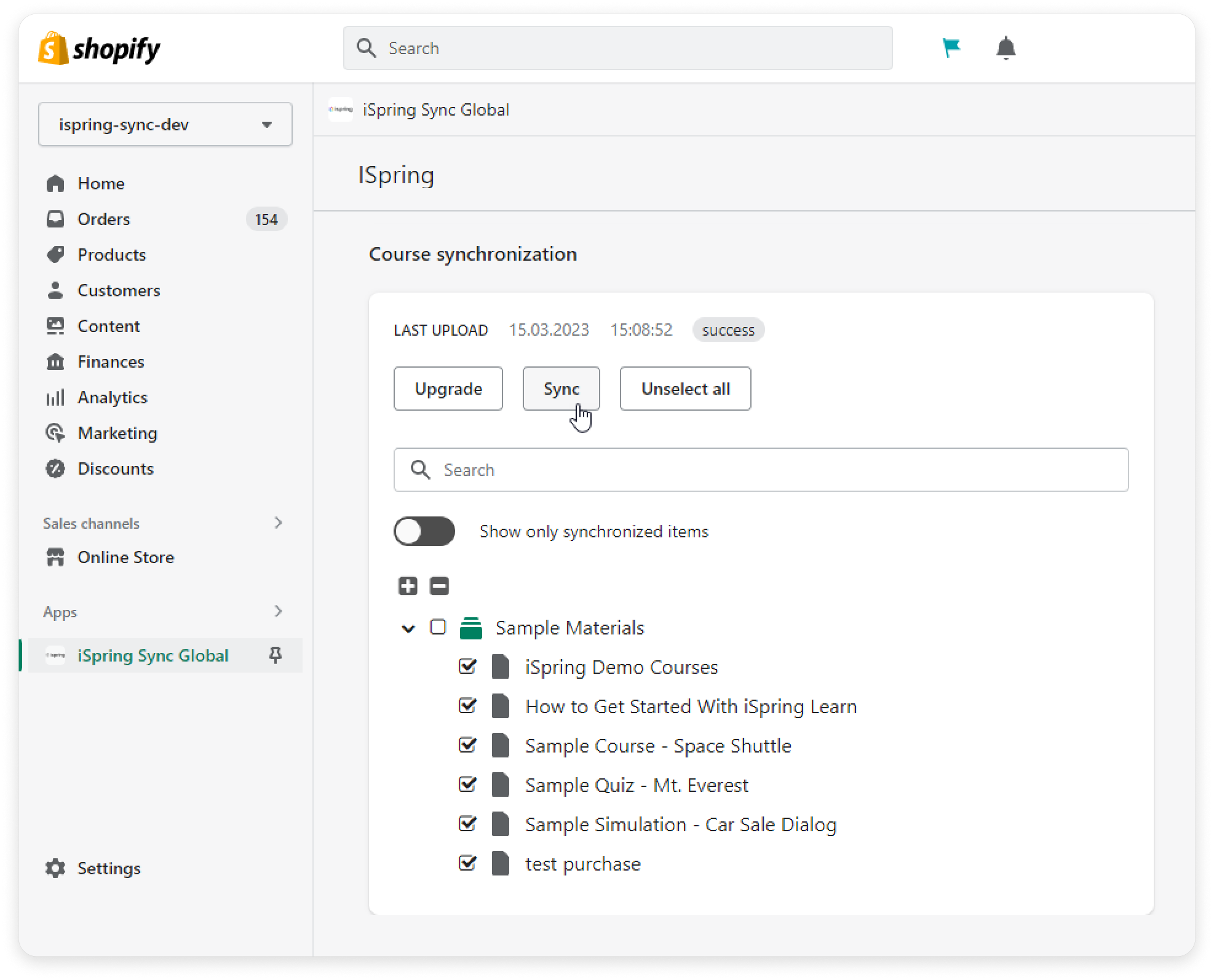Click the teal flag icon
This screenshot has height=980, width=1214.
(951, 47)
